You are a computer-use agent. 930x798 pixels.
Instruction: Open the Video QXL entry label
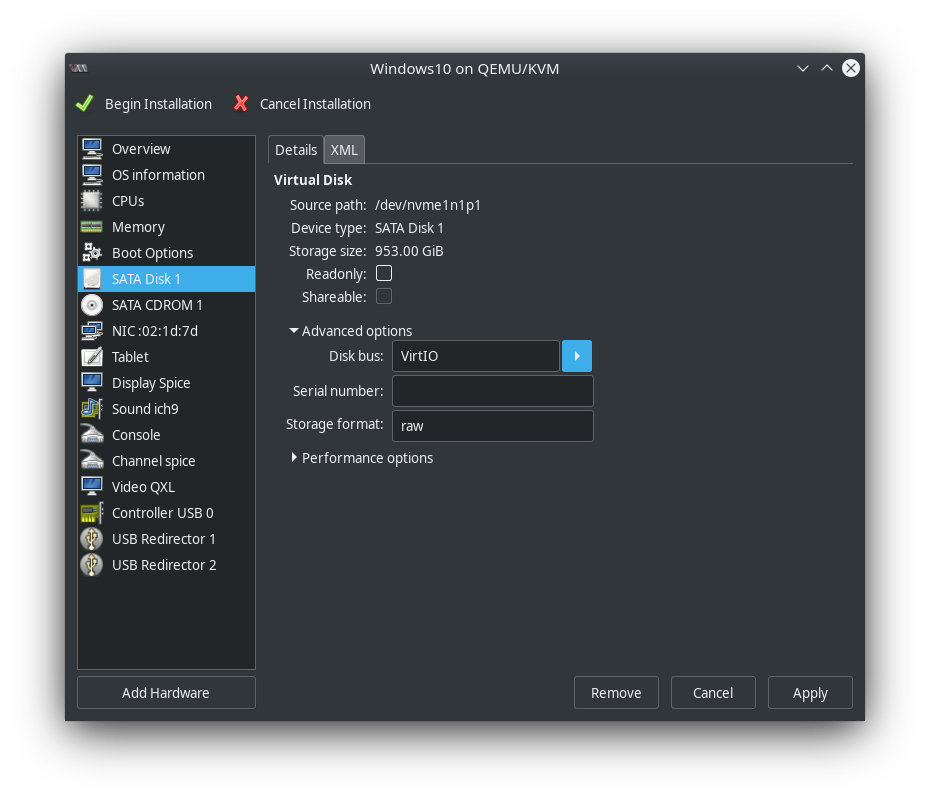143,487
